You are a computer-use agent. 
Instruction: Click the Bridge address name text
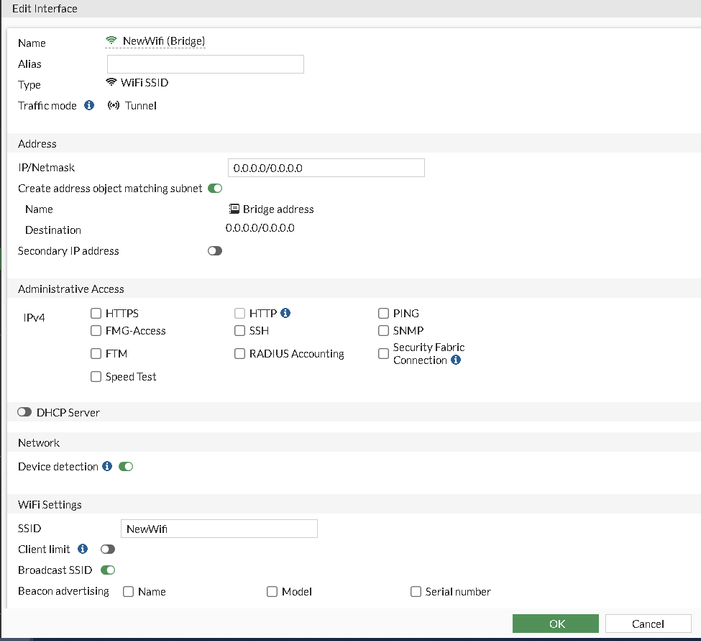[278, 209]
